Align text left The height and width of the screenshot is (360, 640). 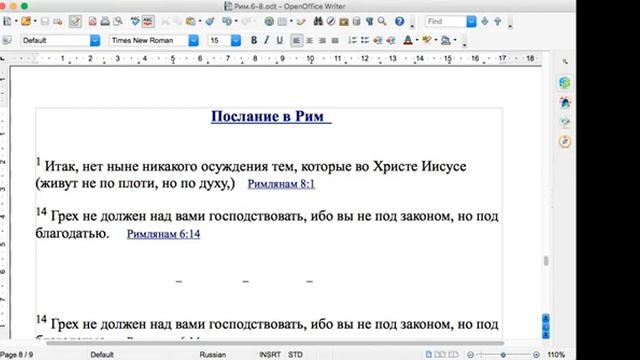[297, 40]
